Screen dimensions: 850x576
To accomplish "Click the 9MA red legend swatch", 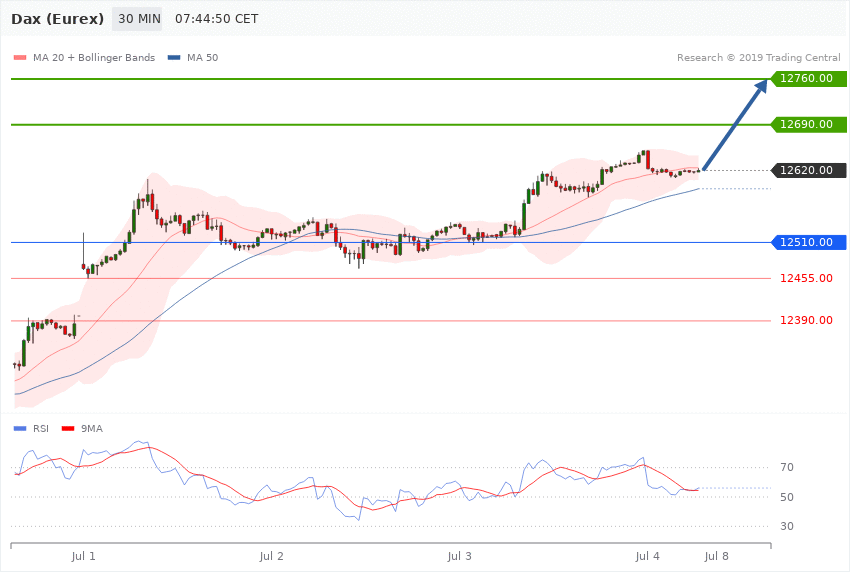I will point(68,429).
